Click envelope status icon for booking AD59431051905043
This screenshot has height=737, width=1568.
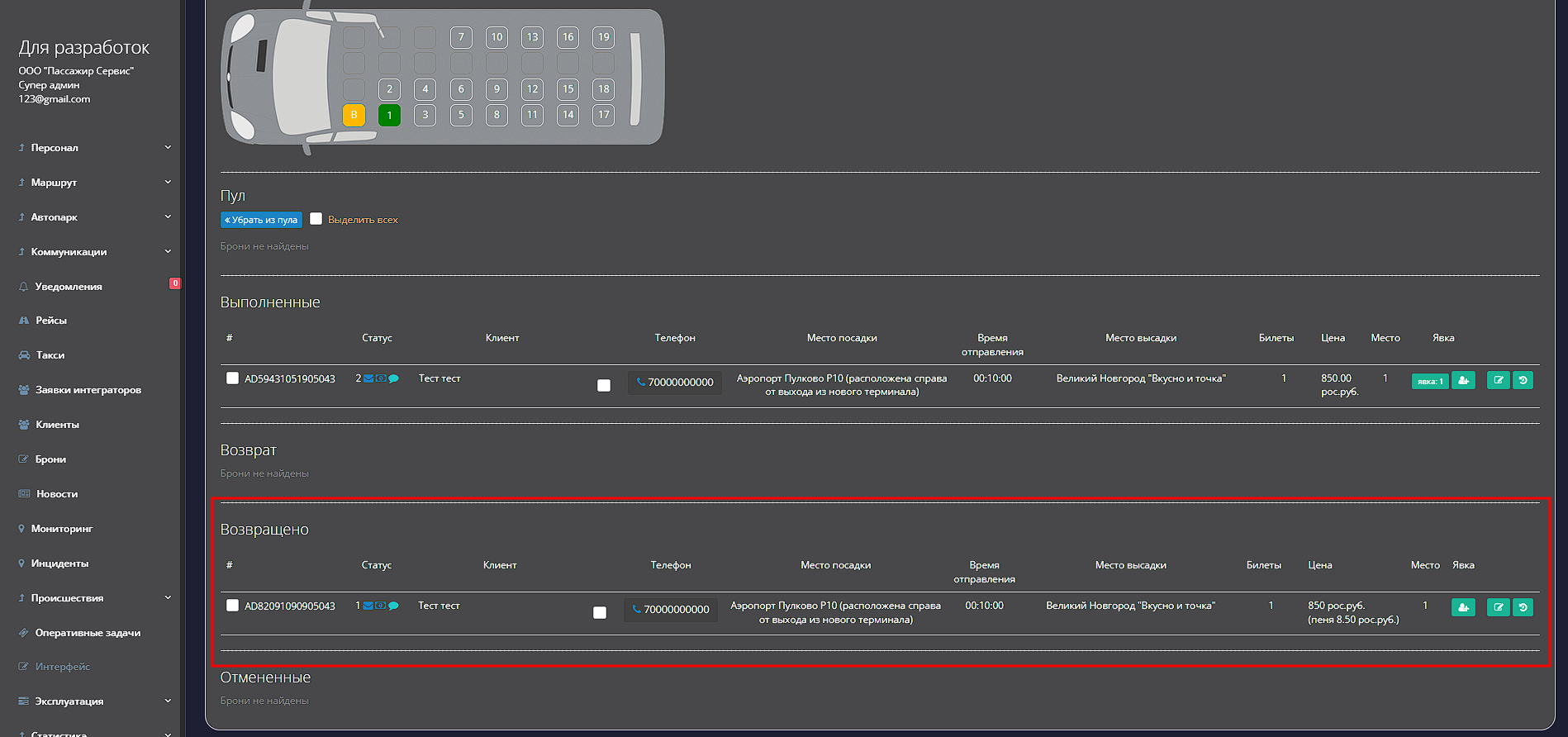pyautogui.click(x=368, y=378)
